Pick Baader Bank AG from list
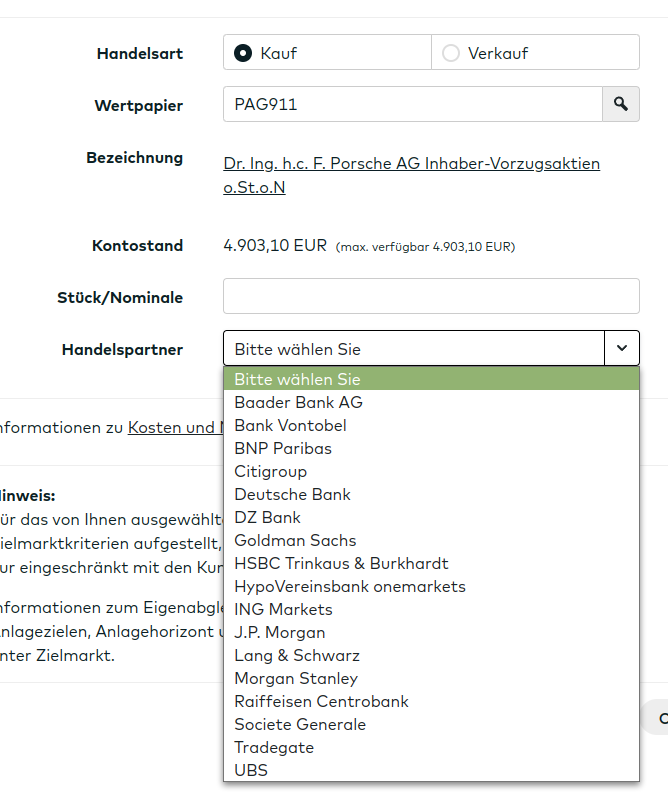Screen dimensions: 668x797 click(431, 402)
